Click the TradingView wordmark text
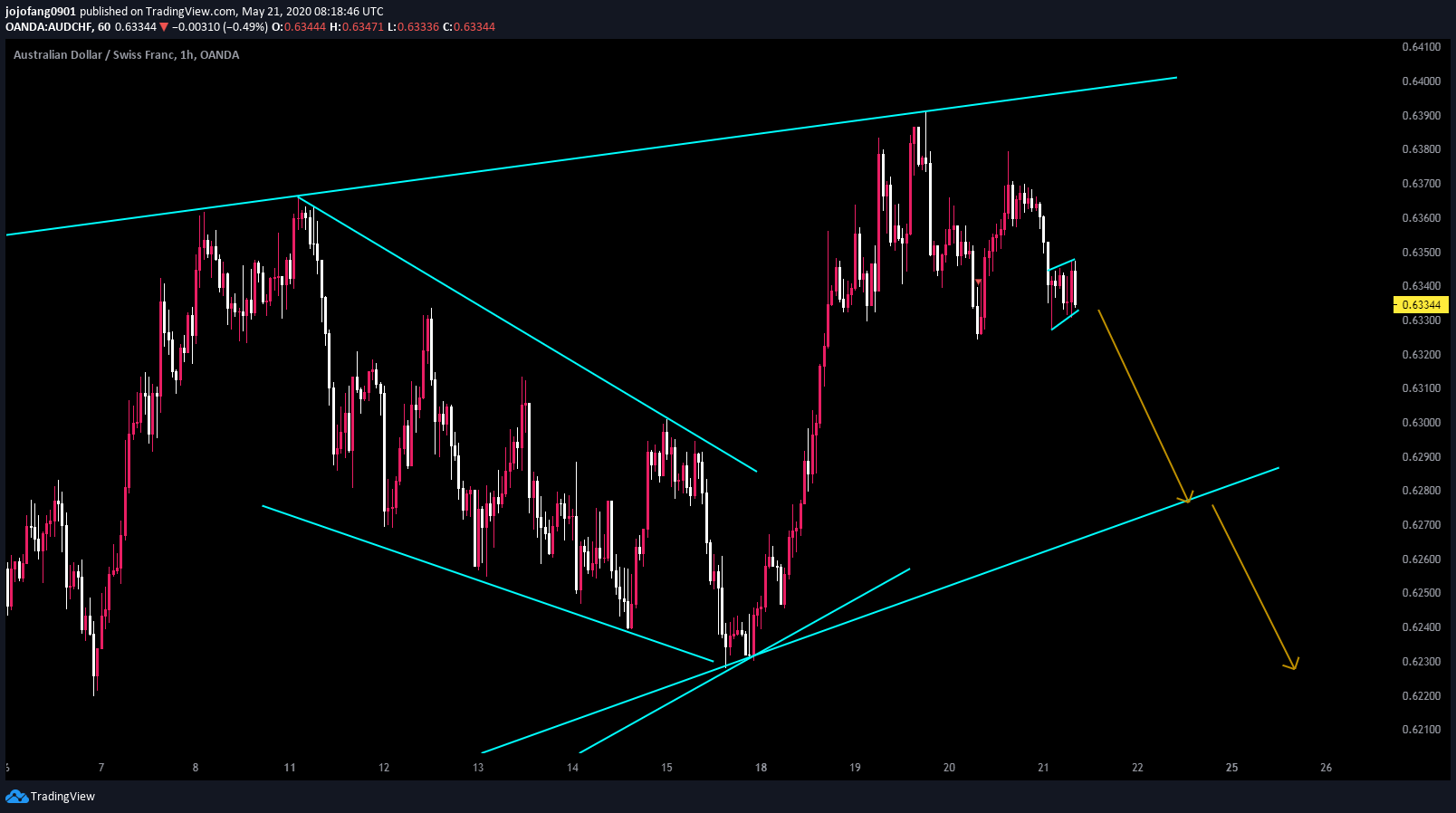The width and height of the screenshot is (1456, 813). click(62, 797)
